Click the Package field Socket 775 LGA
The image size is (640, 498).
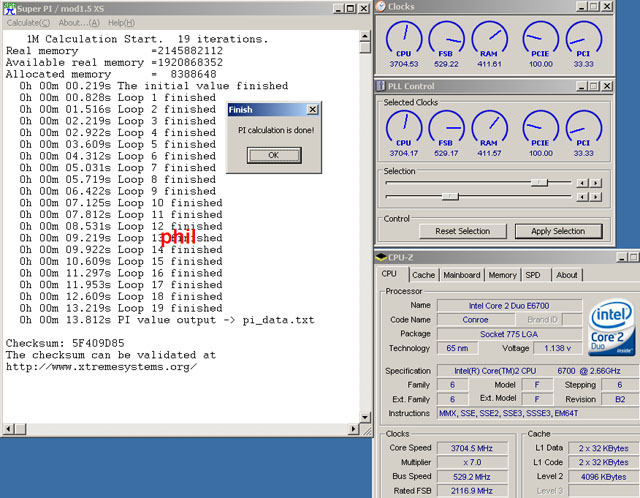509,334
